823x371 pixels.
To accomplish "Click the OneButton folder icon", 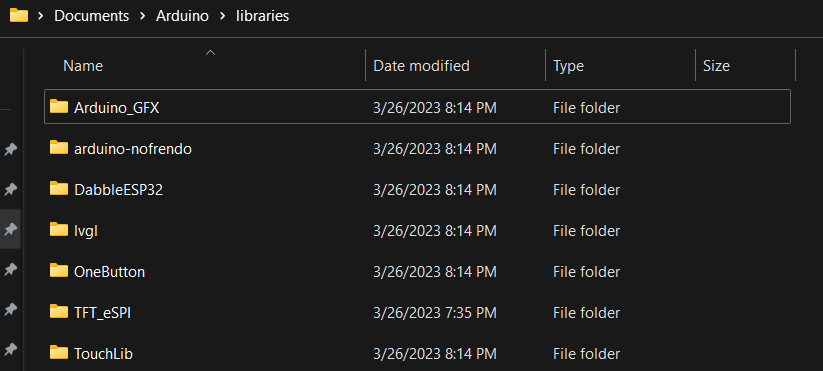I will (59, 271).
